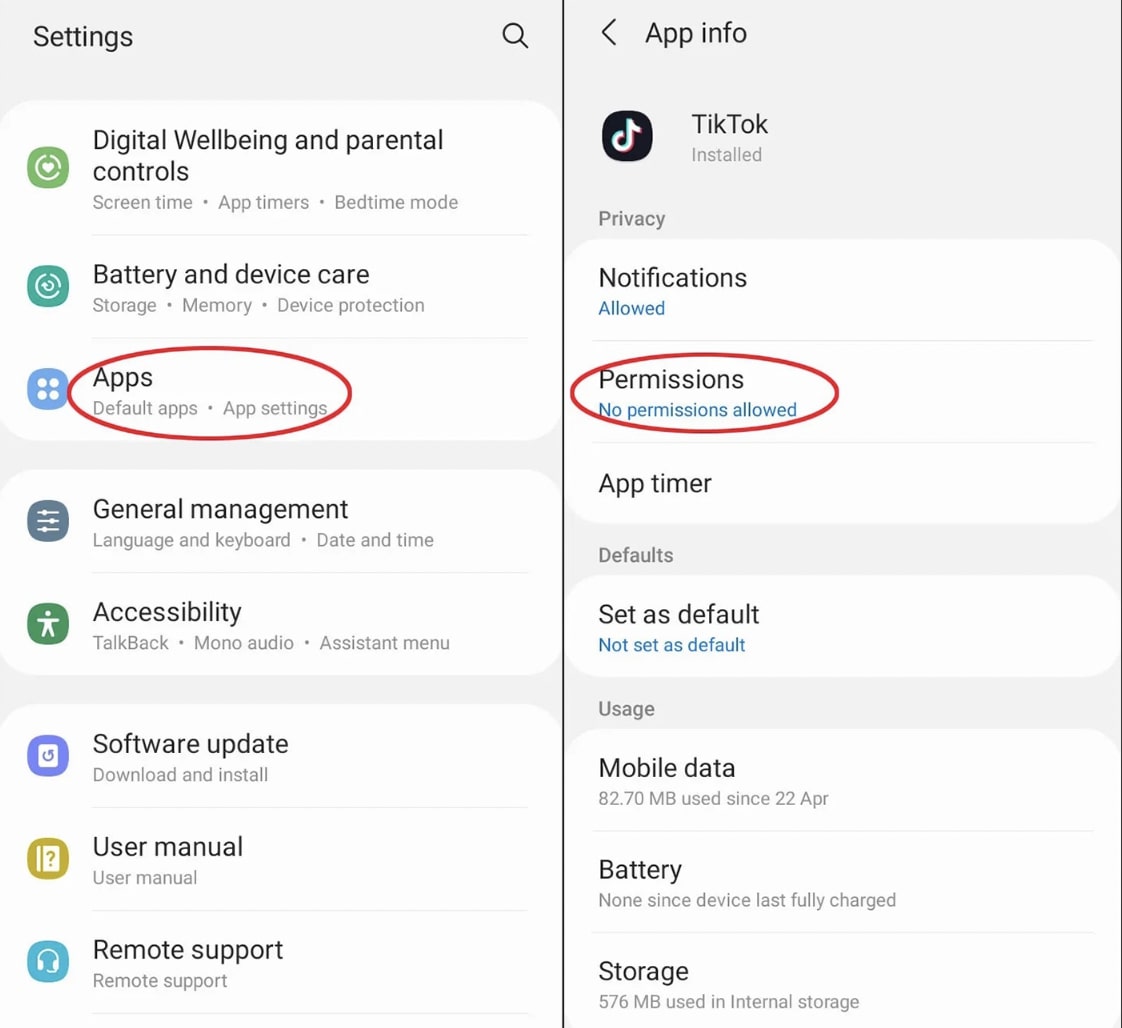1122x1028 pixels.
Task: Tap the 'No permissions allowed' status text
Action: pos(697,410)
